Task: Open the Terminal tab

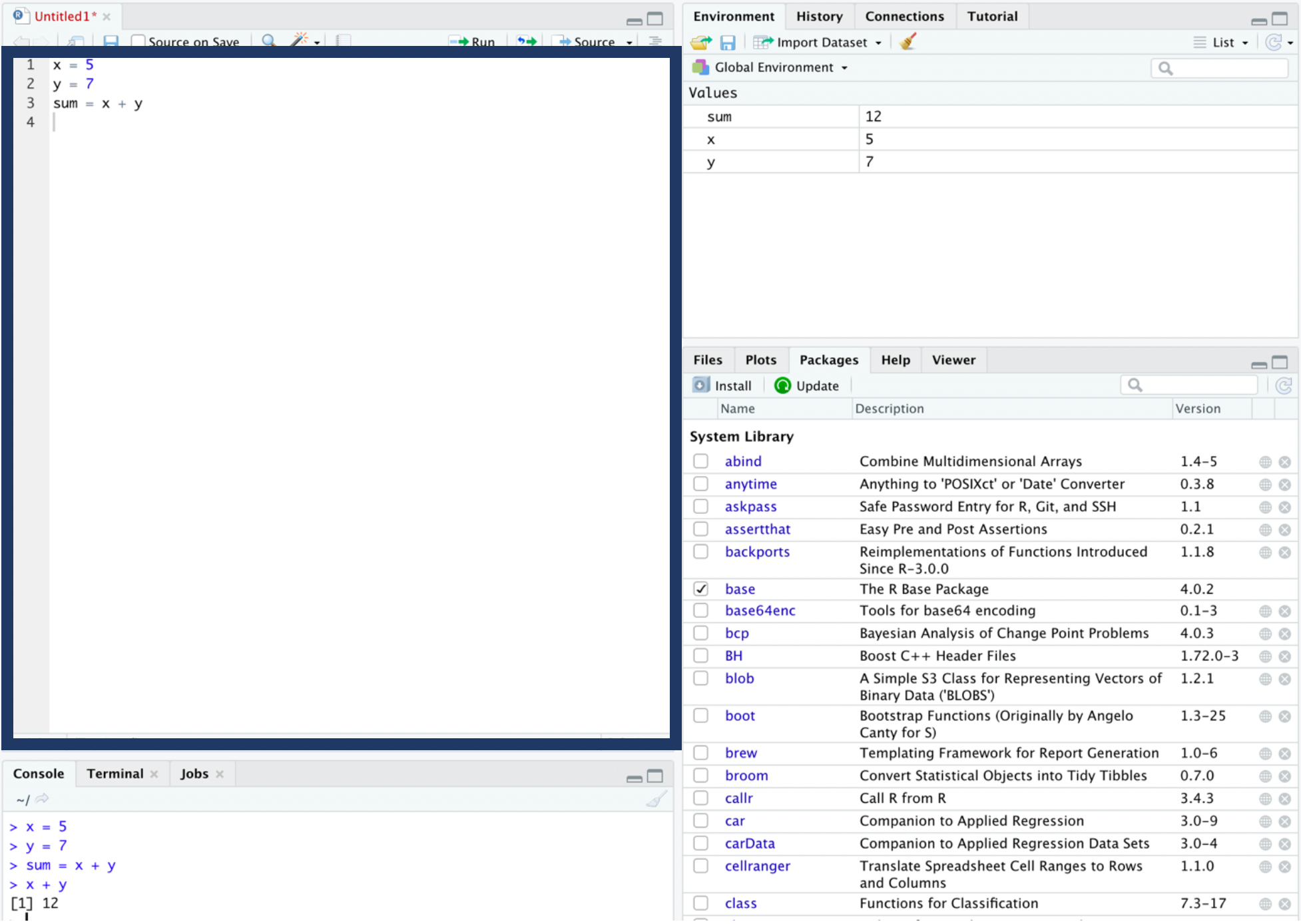Action: [x=115, y=773]
